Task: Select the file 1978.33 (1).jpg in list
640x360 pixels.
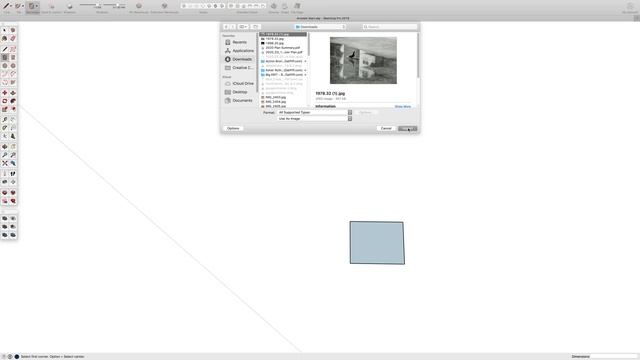Action: tap(283, 34)
